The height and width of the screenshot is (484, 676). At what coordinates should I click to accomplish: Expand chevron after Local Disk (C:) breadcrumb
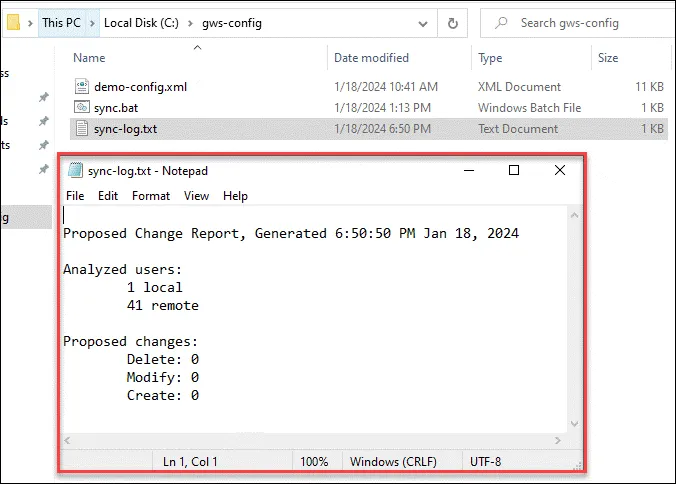[x=190, y=23]
